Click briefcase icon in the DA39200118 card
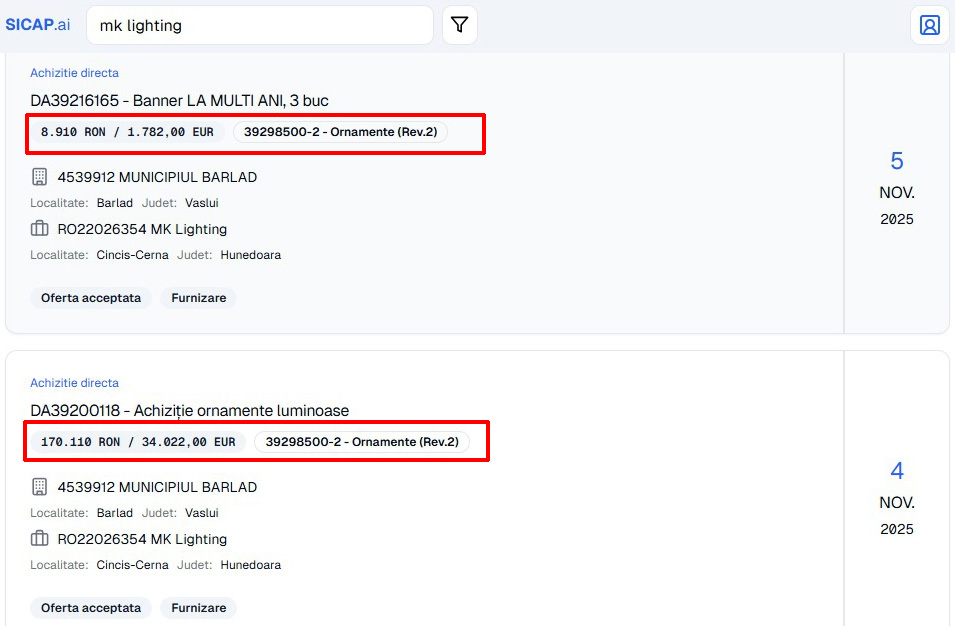The width and height of the screenshot is (955, 626). point(40,539)
